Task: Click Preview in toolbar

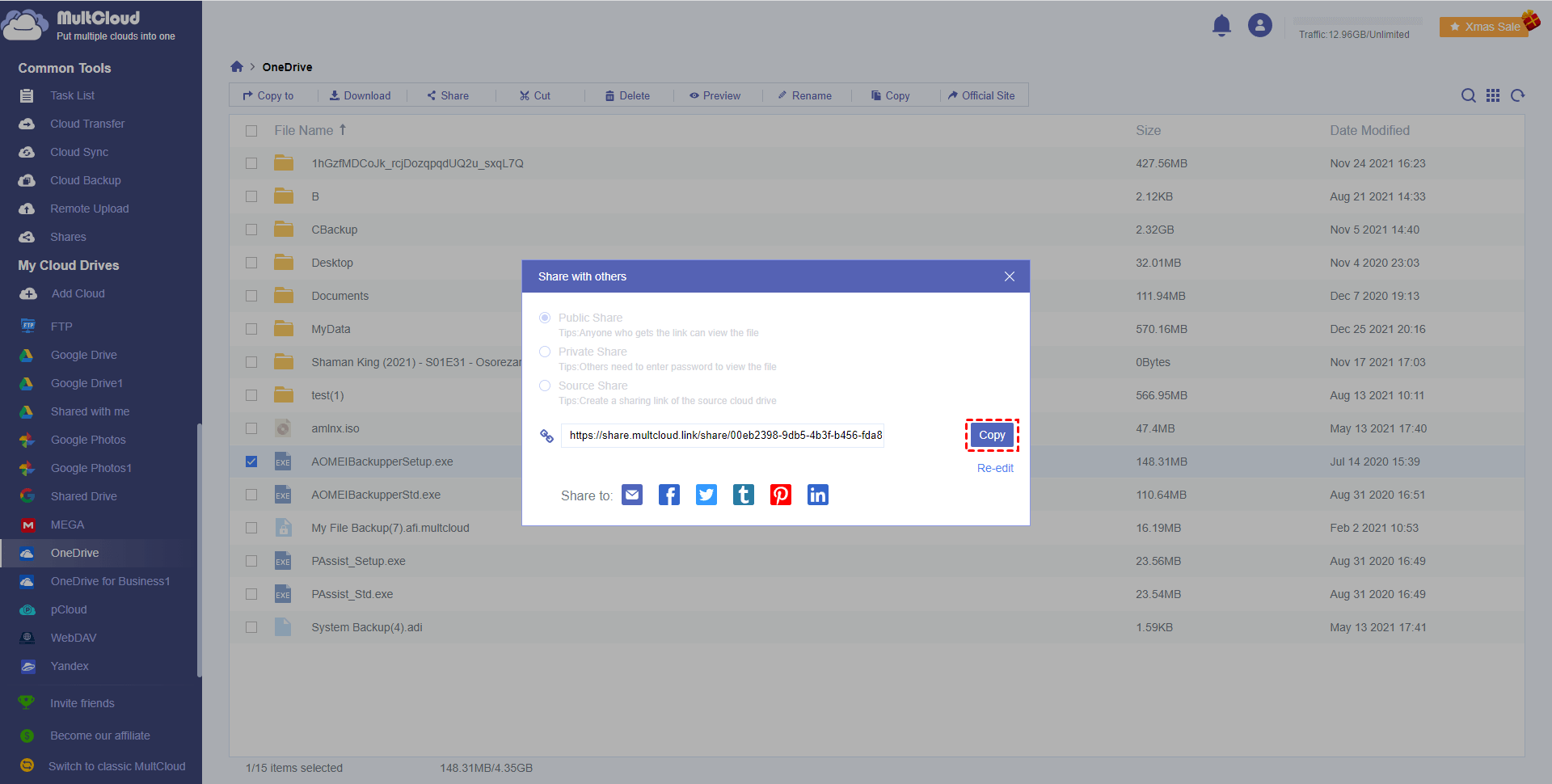Action: point(715,95)
